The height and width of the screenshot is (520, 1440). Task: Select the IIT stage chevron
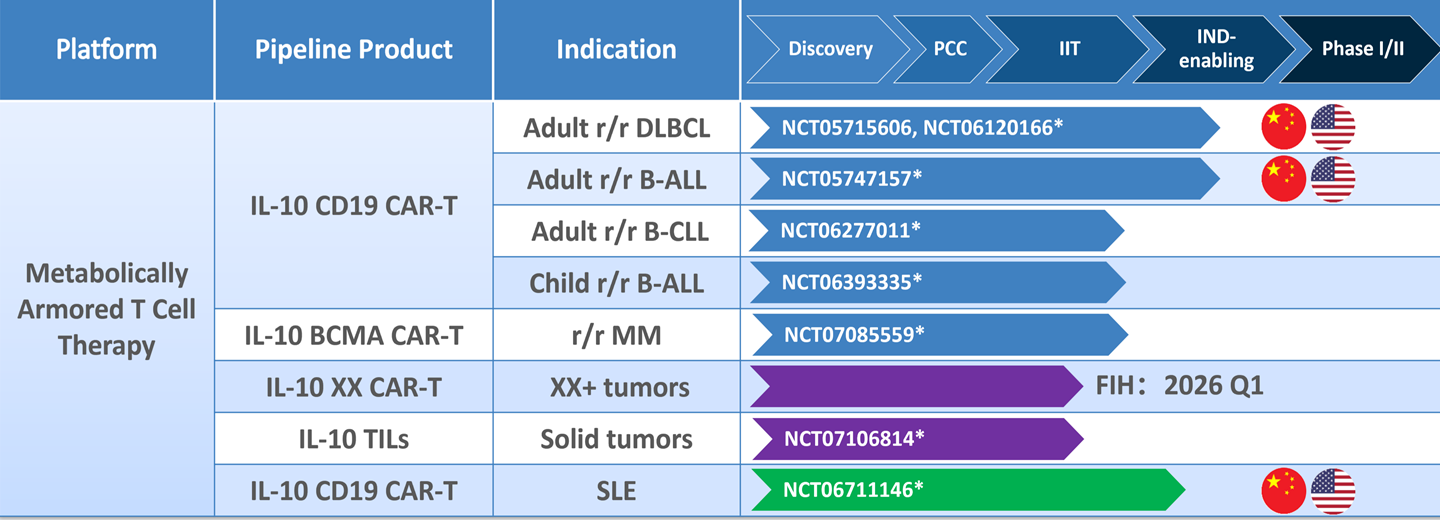[1069, 49]
